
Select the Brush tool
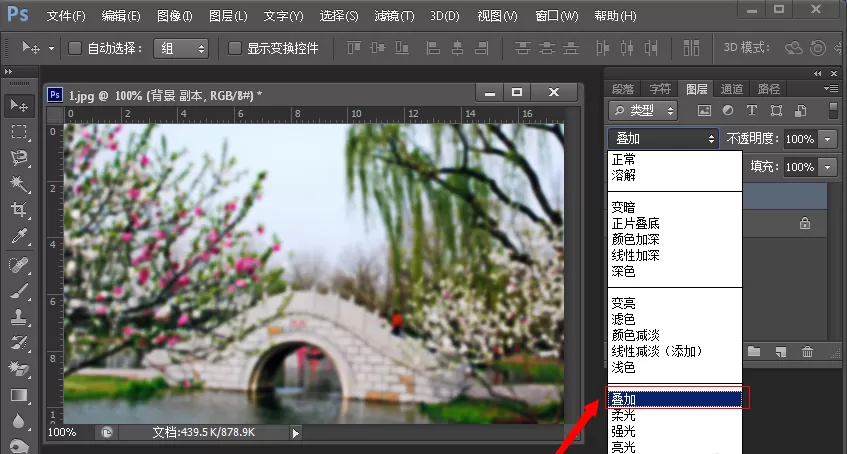(19, 290)
